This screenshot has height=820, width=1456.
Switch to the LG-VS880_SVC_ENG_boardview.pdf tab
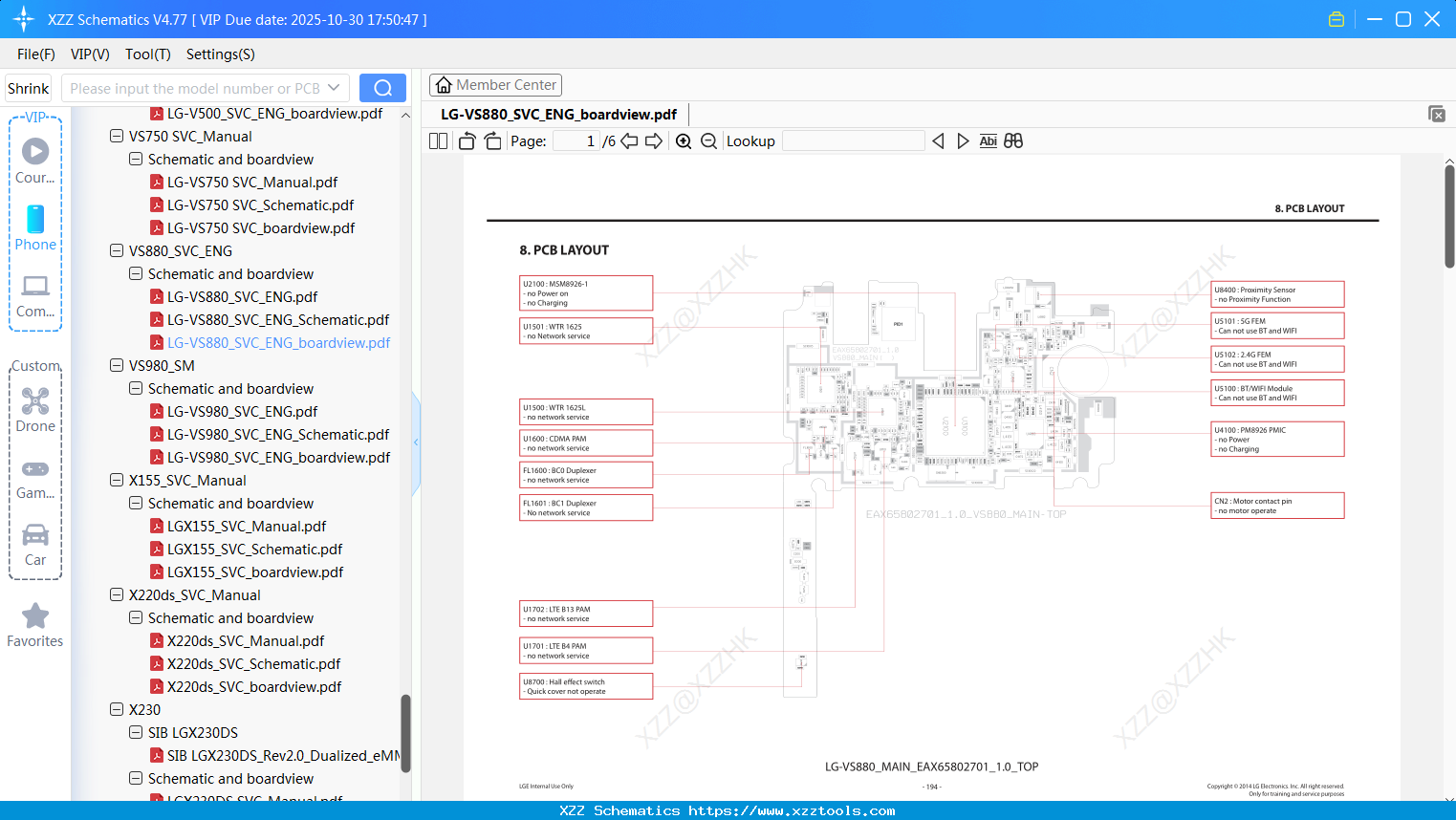(559, 114)
